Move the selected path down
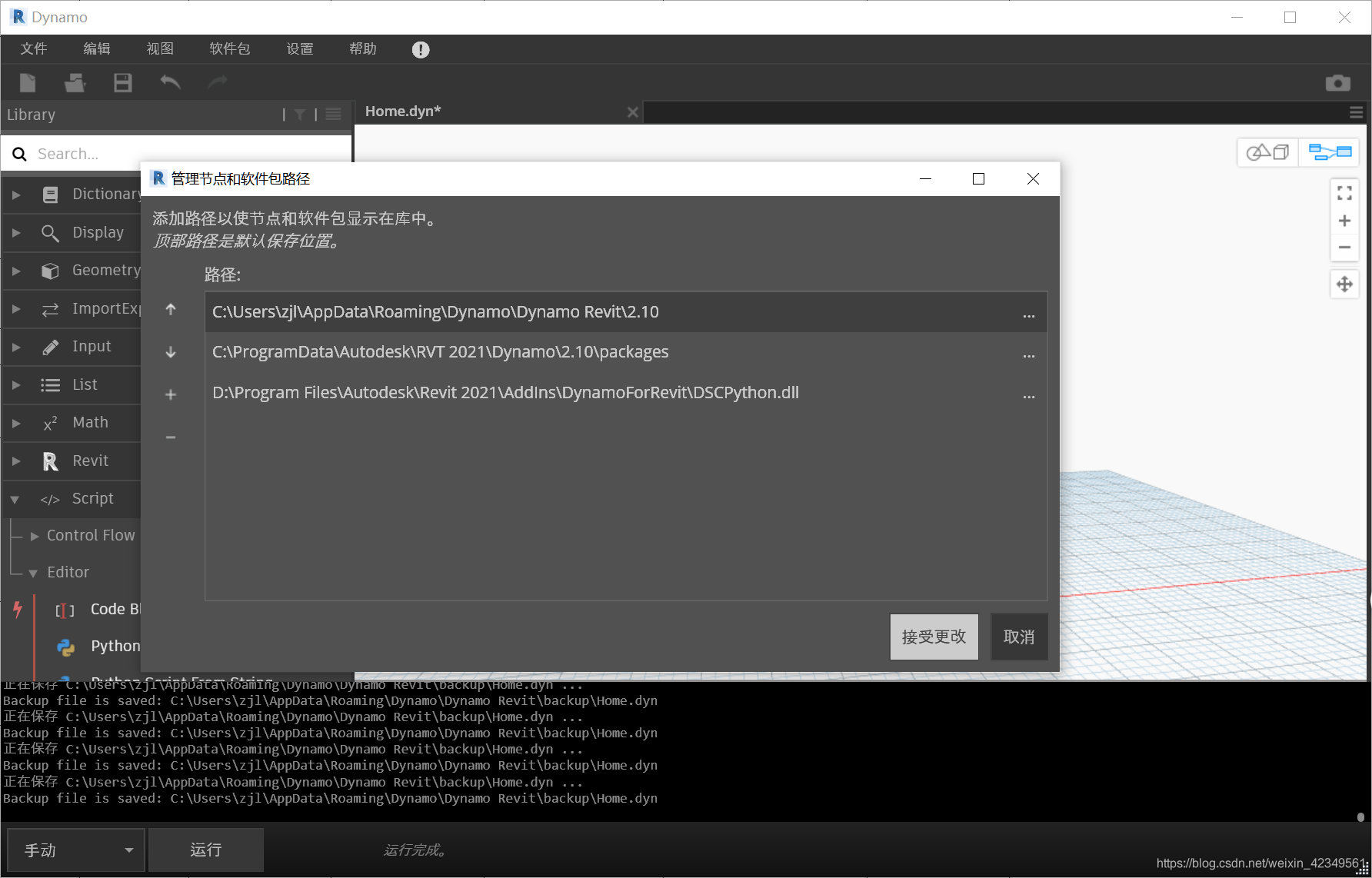Screen dimensions: 1372x878 pos(171,352)
